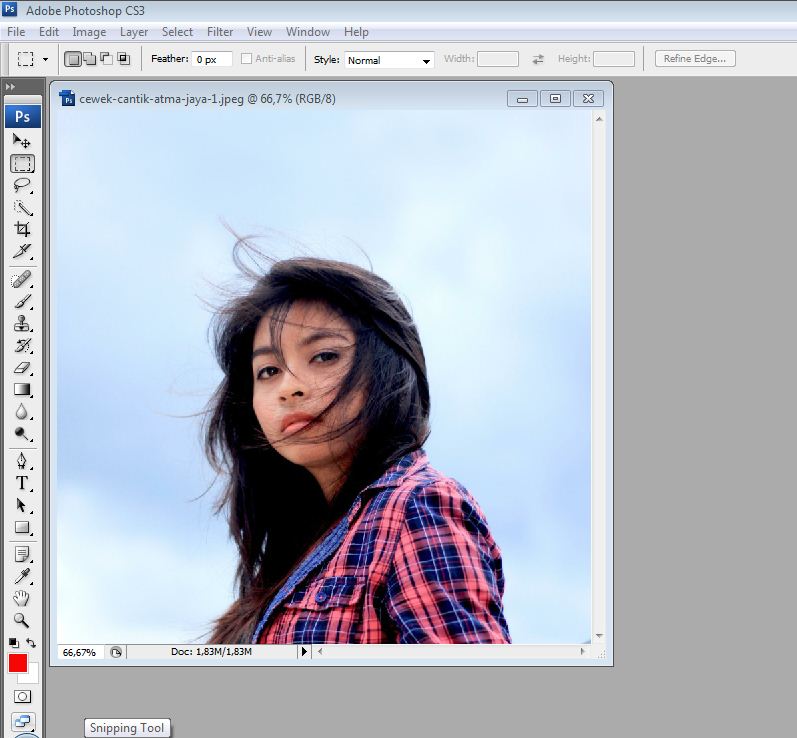797x738 pixels.
Task: Pick the white background color swatch
Action: (x=32, y=675)
